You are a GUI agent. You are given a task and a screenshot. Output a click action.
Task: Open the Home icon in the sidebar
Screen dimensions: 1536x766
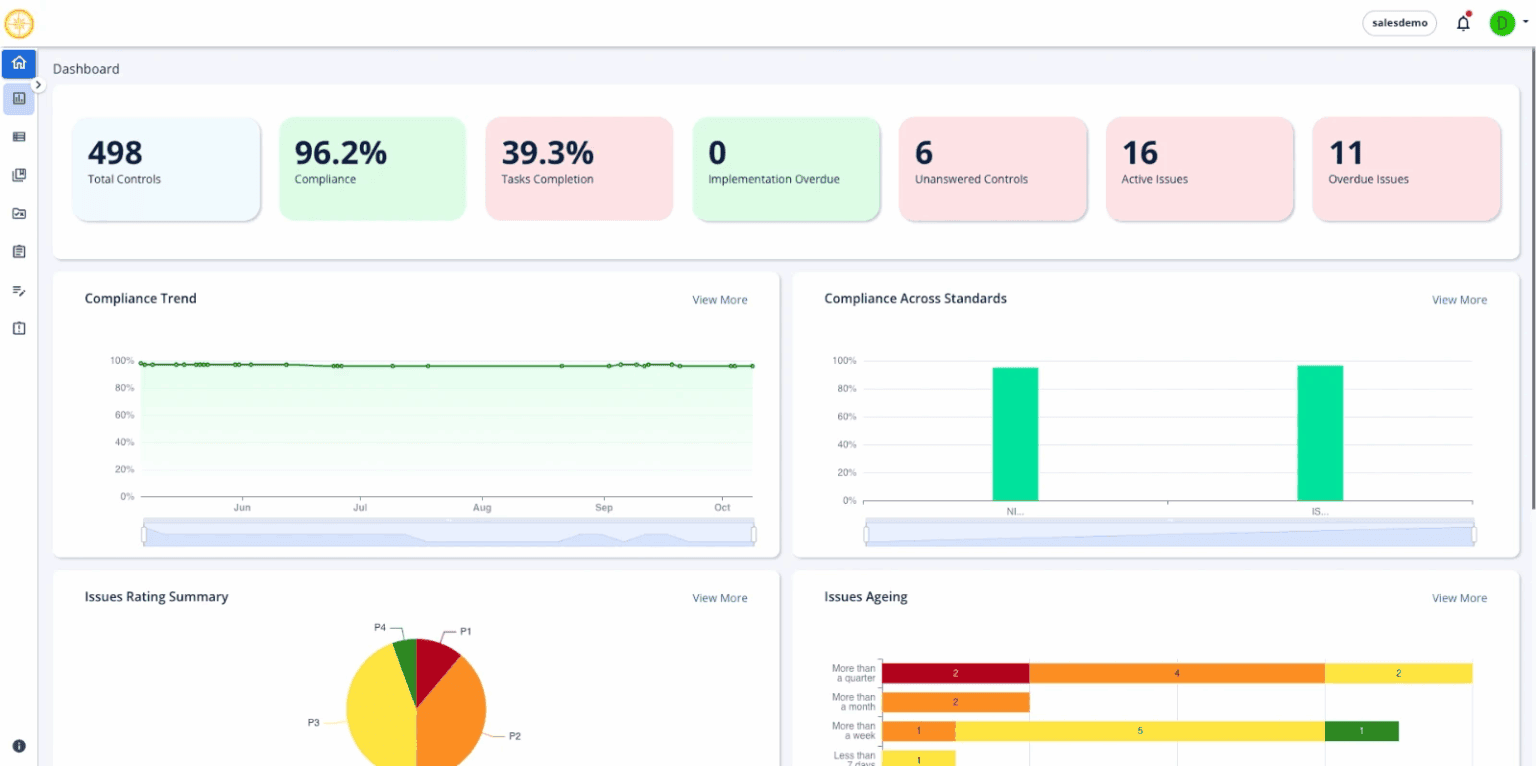pos(19,63)
